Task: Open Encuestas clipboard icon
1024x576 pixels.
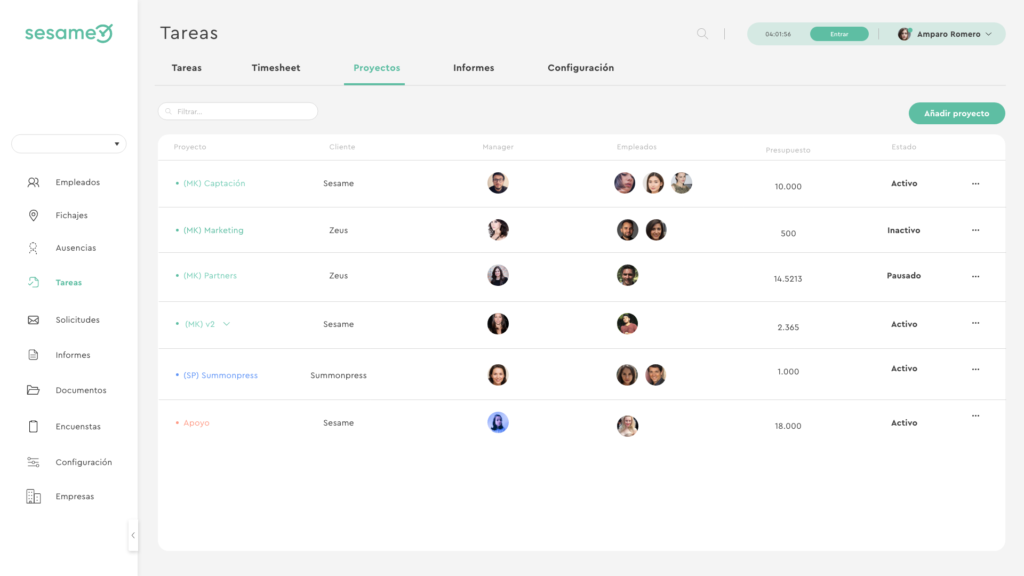Action: pos(33,427)
